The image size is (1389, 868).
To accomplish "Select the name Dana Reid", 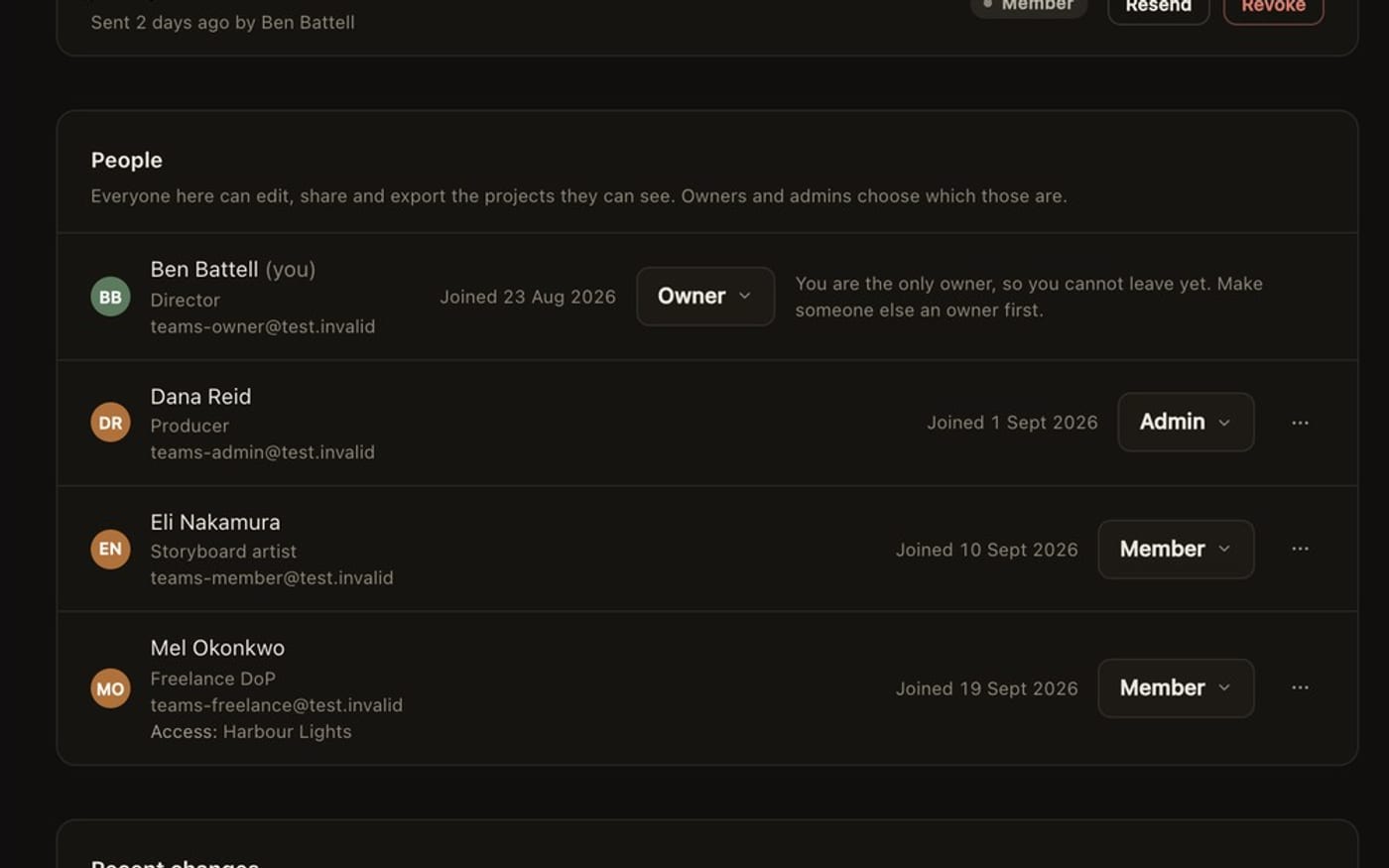I will pos(200,397).
